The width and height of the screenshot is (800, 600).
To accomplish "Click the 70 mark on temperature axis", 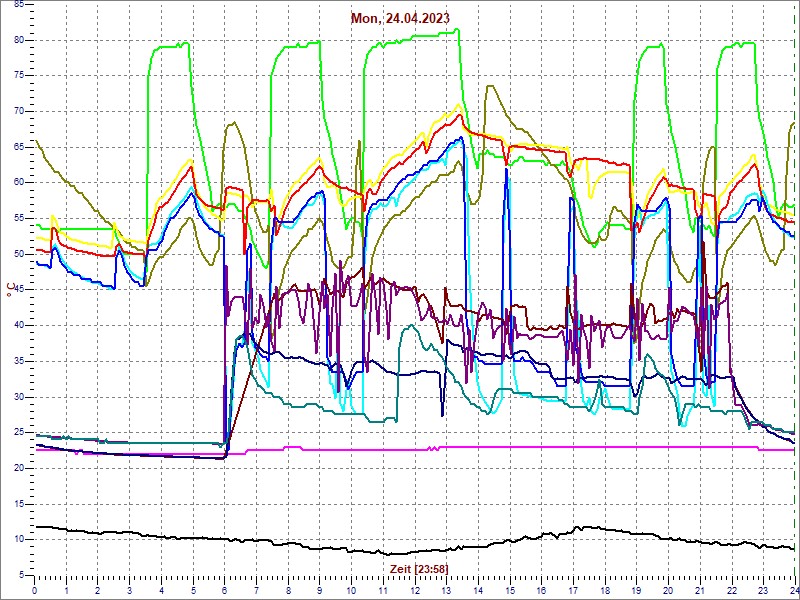I will point(19,111).
